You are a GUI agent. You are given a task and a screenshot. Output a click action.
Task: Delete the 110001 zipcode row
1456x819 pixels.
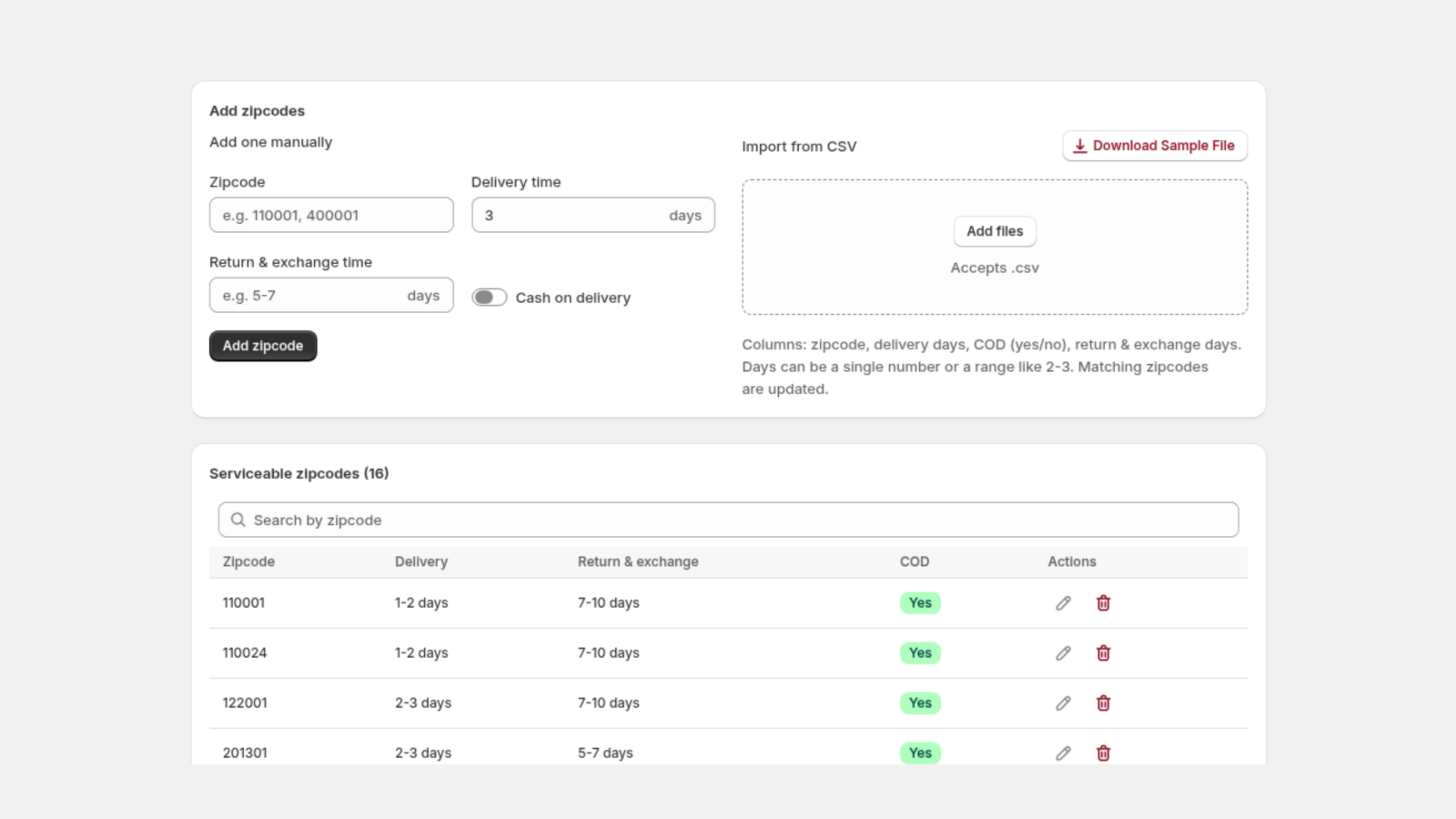[x=1103, y=603]
